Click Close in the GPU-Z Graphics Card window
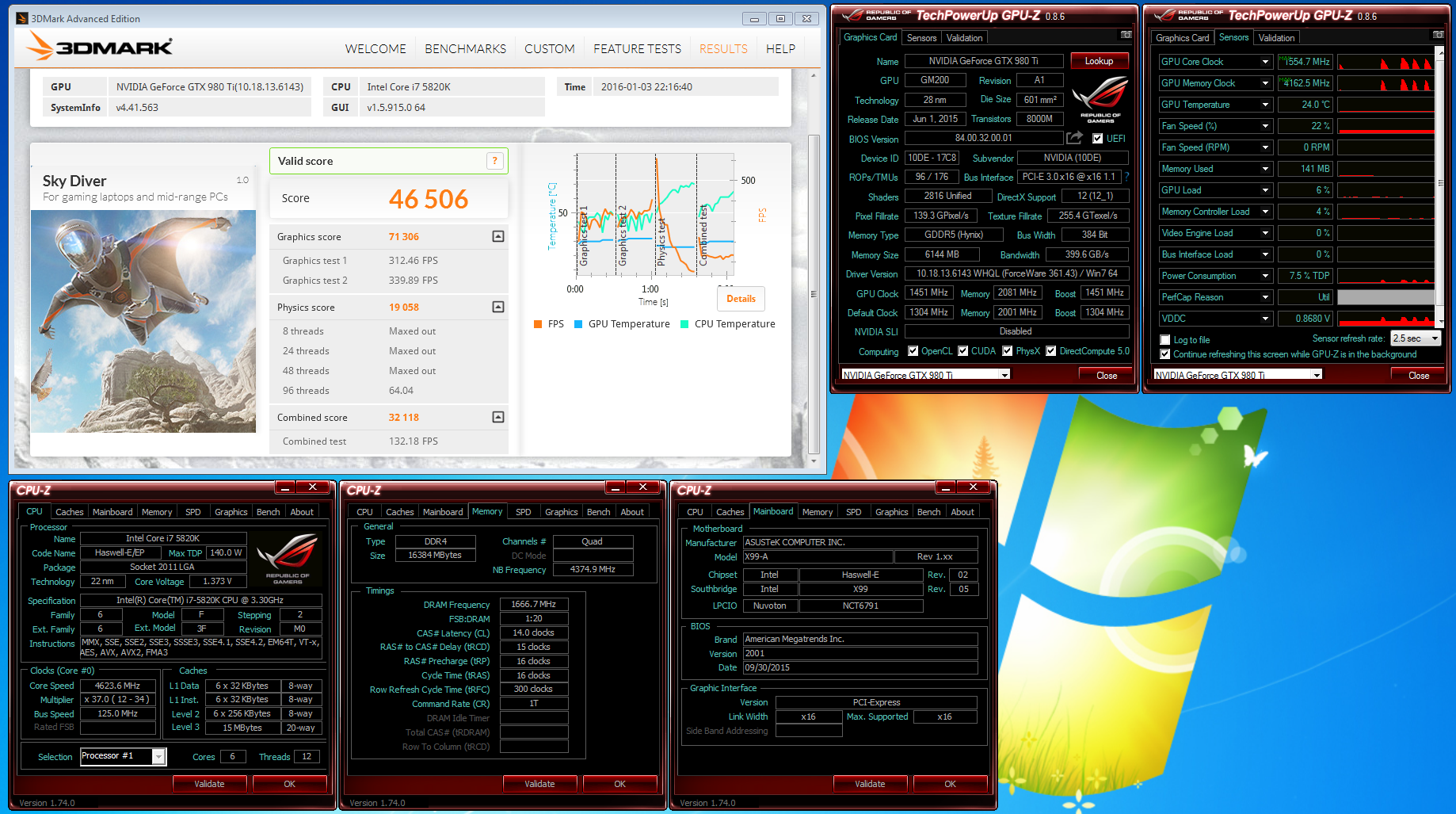This screenshot has width=1456, height=814. click(1107, 375)
